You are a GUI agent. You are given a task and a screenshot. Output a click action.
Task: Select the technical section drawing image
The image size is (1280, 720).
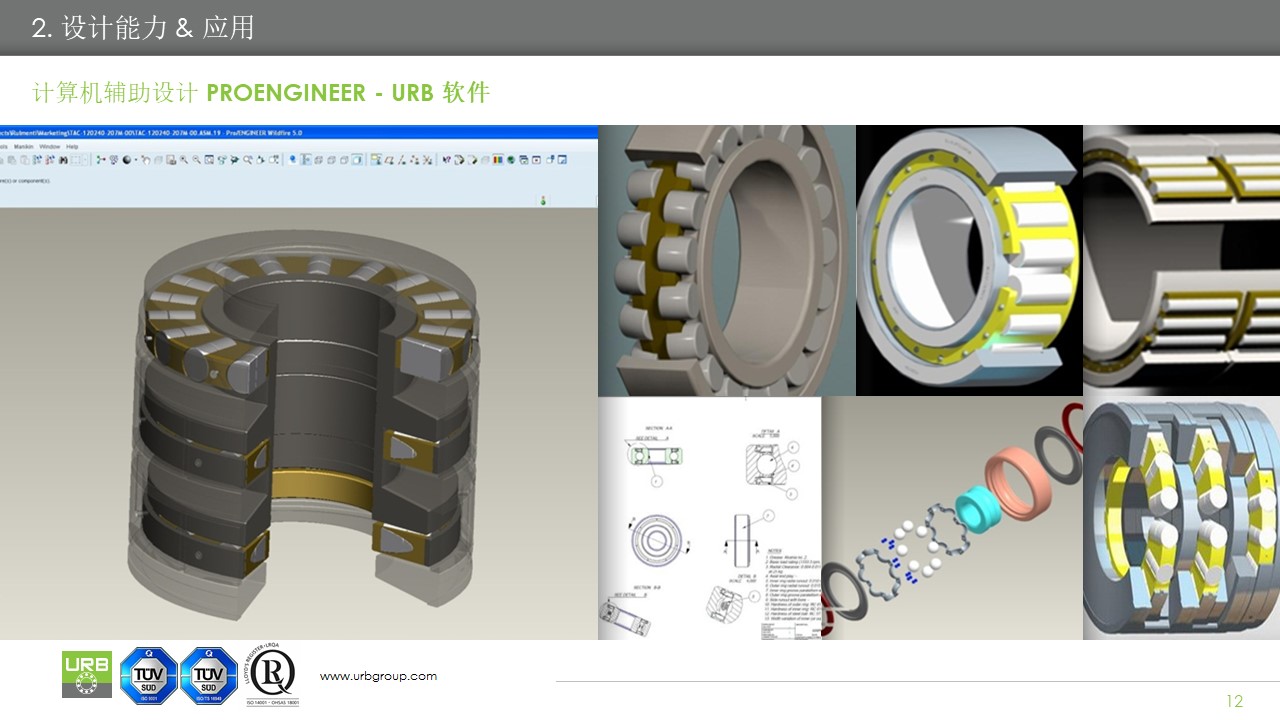pyautogui.click(x=709, y=518)
